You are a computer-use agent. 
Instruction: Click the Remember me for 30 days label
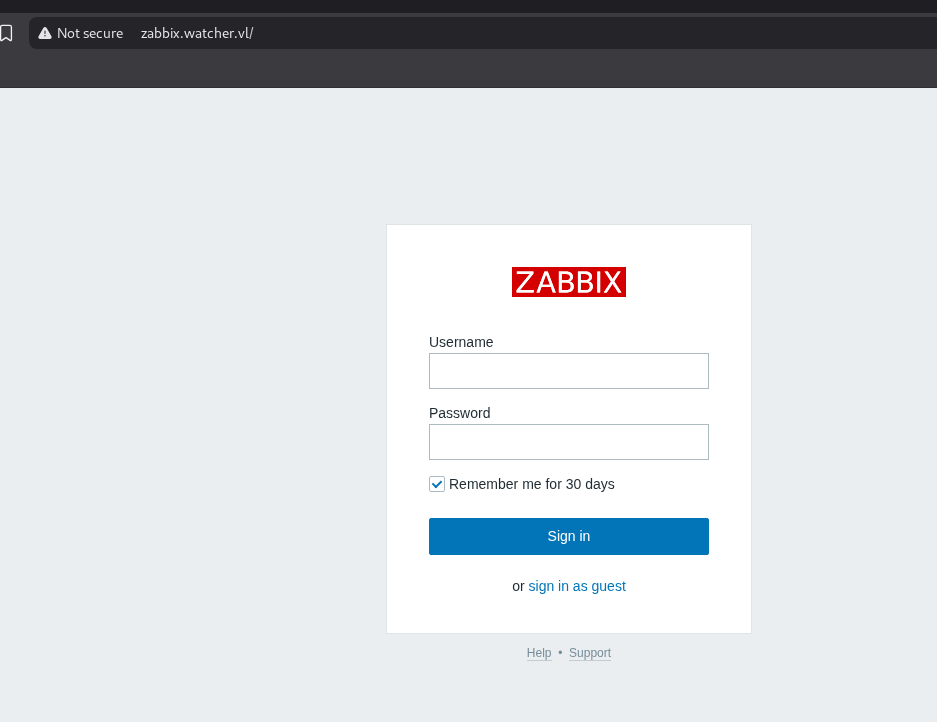point(531,484)
